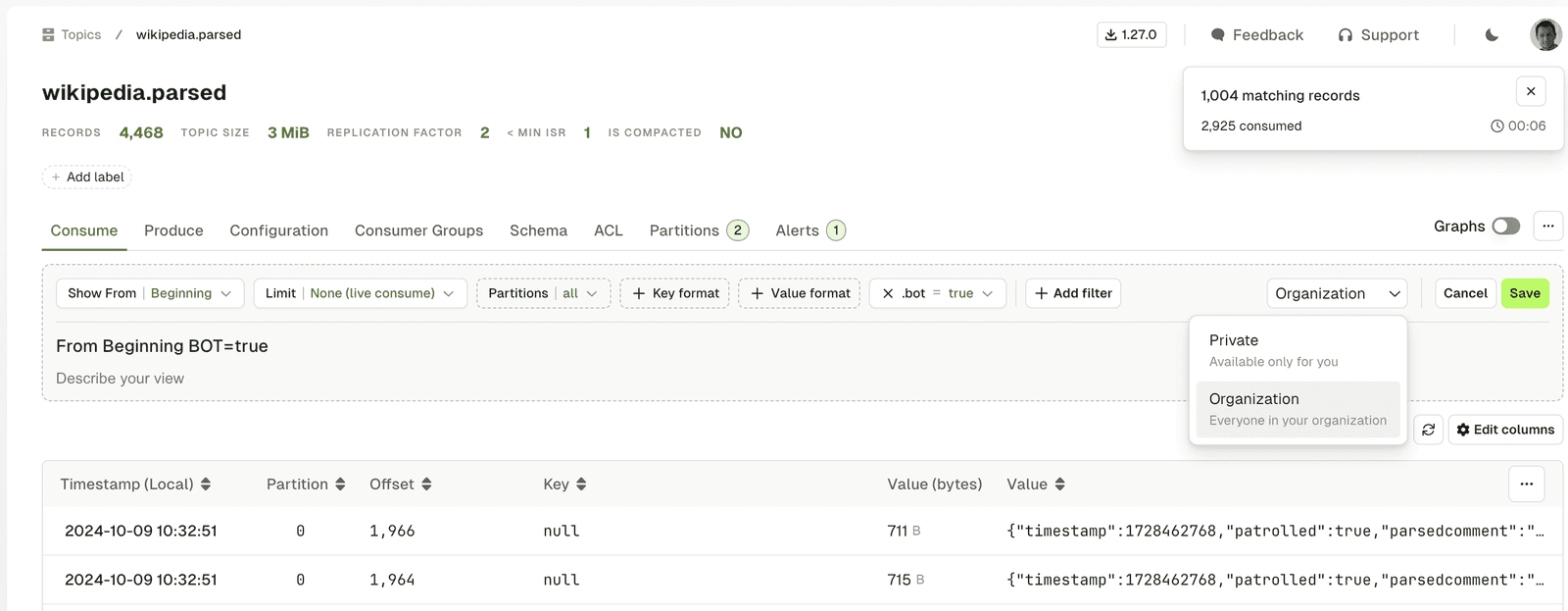
Task: Open the Limit live consume dropdown
Action: 360,293
